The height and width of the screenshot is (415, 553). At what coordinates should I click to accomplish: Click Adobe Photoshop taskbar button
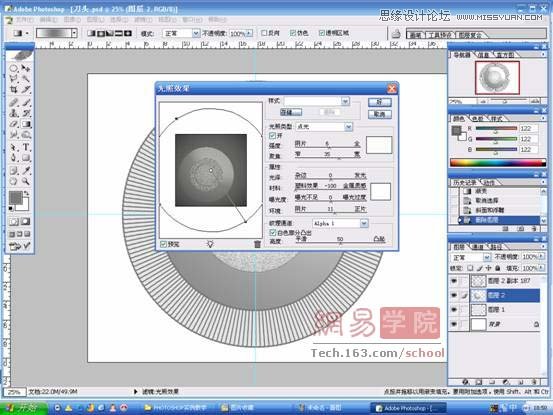(x=408, y=408)
